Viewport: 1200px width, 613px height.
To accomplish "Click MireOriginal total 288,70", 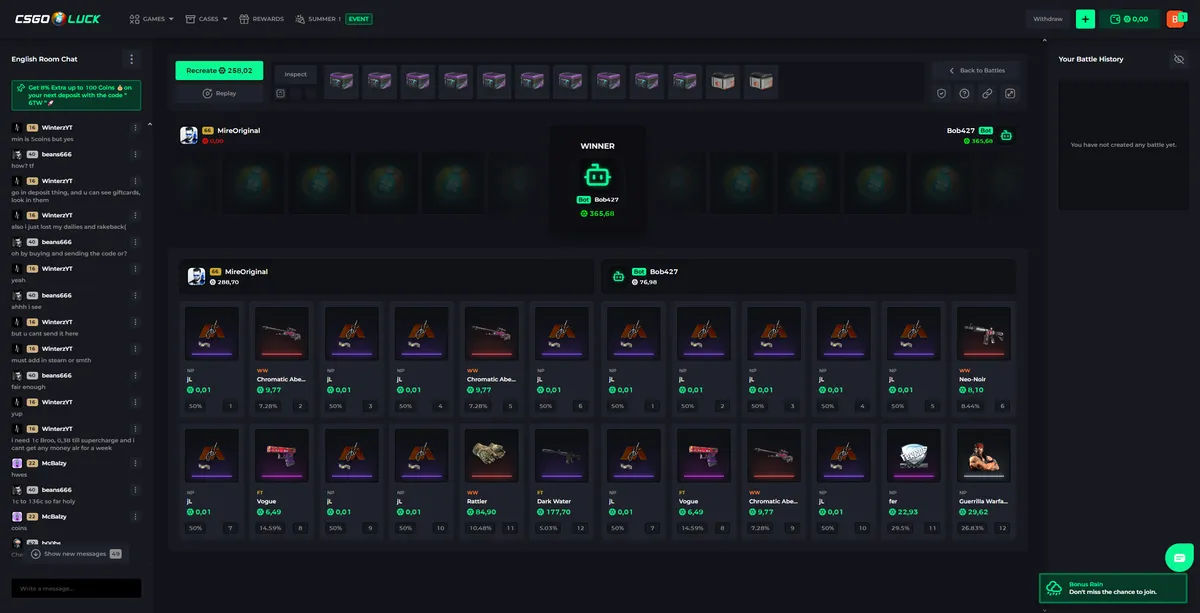I will pyautogui.click(x=224, y=282).
